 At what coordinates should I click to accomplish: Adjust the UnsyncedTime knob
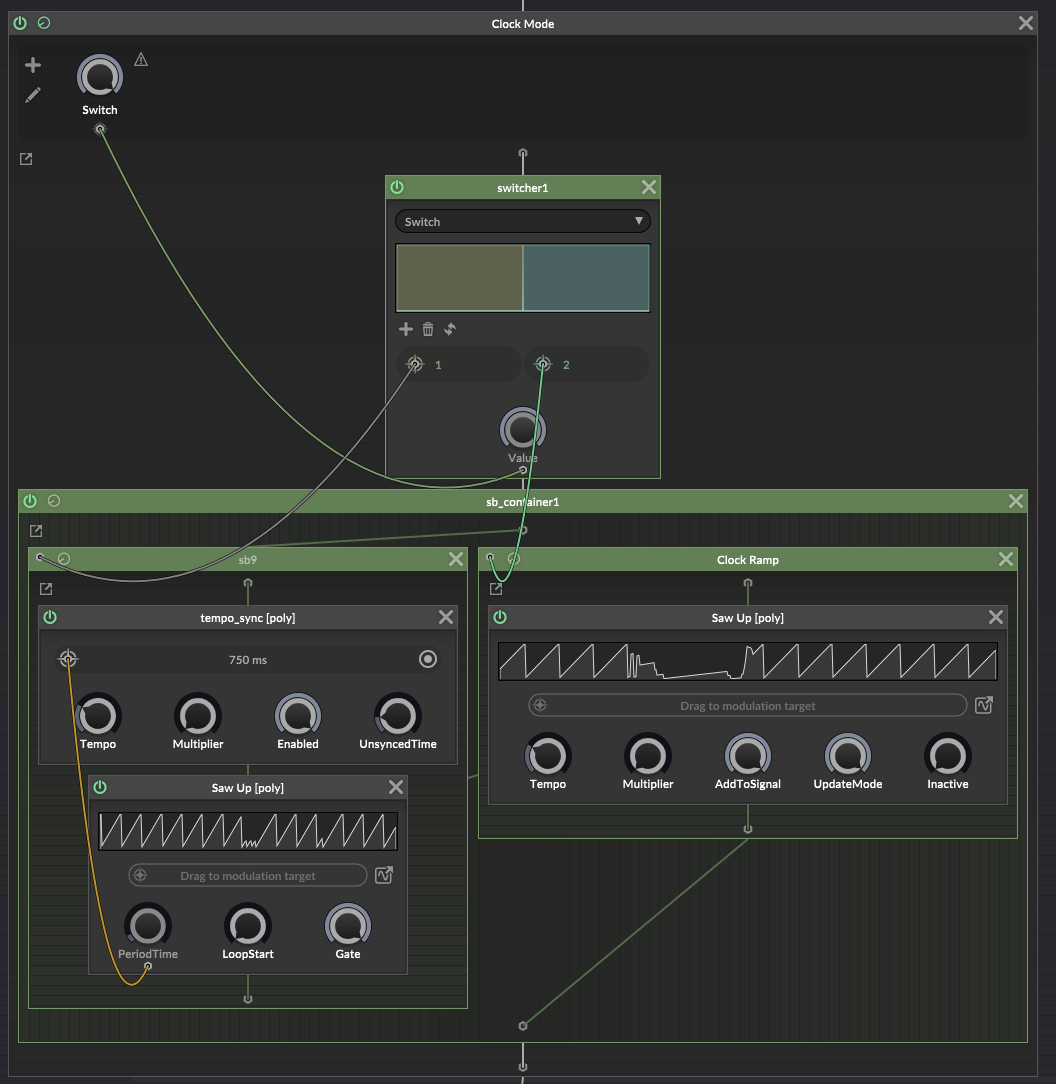click(x=398, y=716)
